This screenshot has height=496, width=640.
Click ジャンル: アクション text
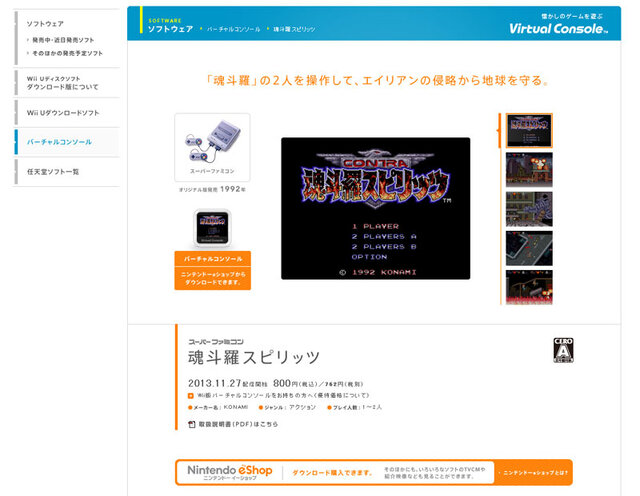point(287,407)
